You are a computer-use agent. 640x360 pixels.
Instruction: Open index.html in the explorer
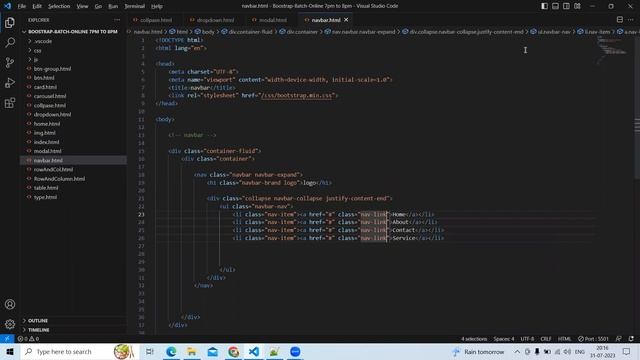click(x=47, y=142)
